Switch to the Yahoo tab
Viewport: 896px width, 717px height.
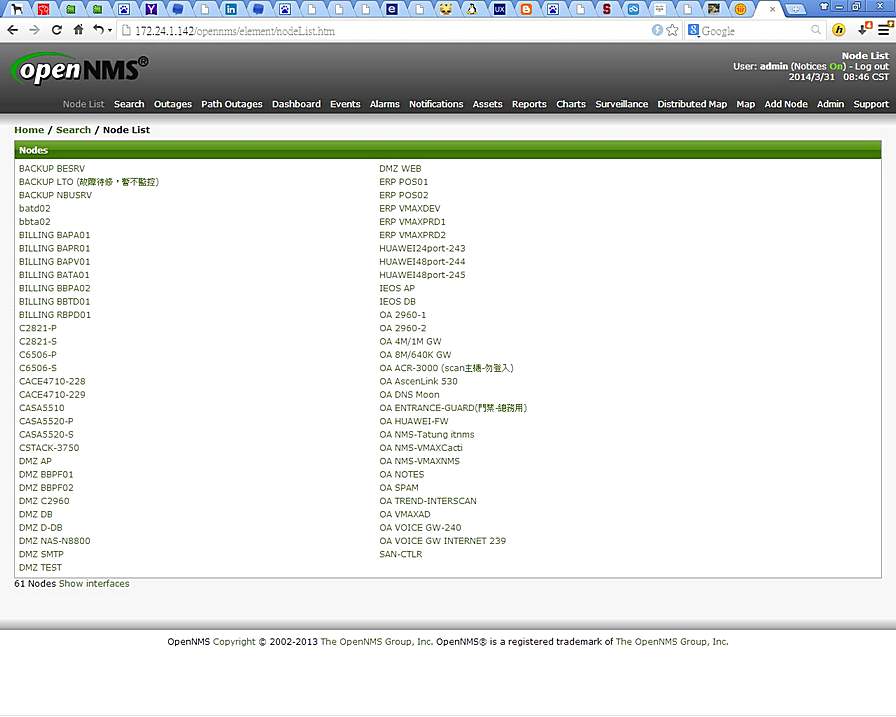click(151, 9)
